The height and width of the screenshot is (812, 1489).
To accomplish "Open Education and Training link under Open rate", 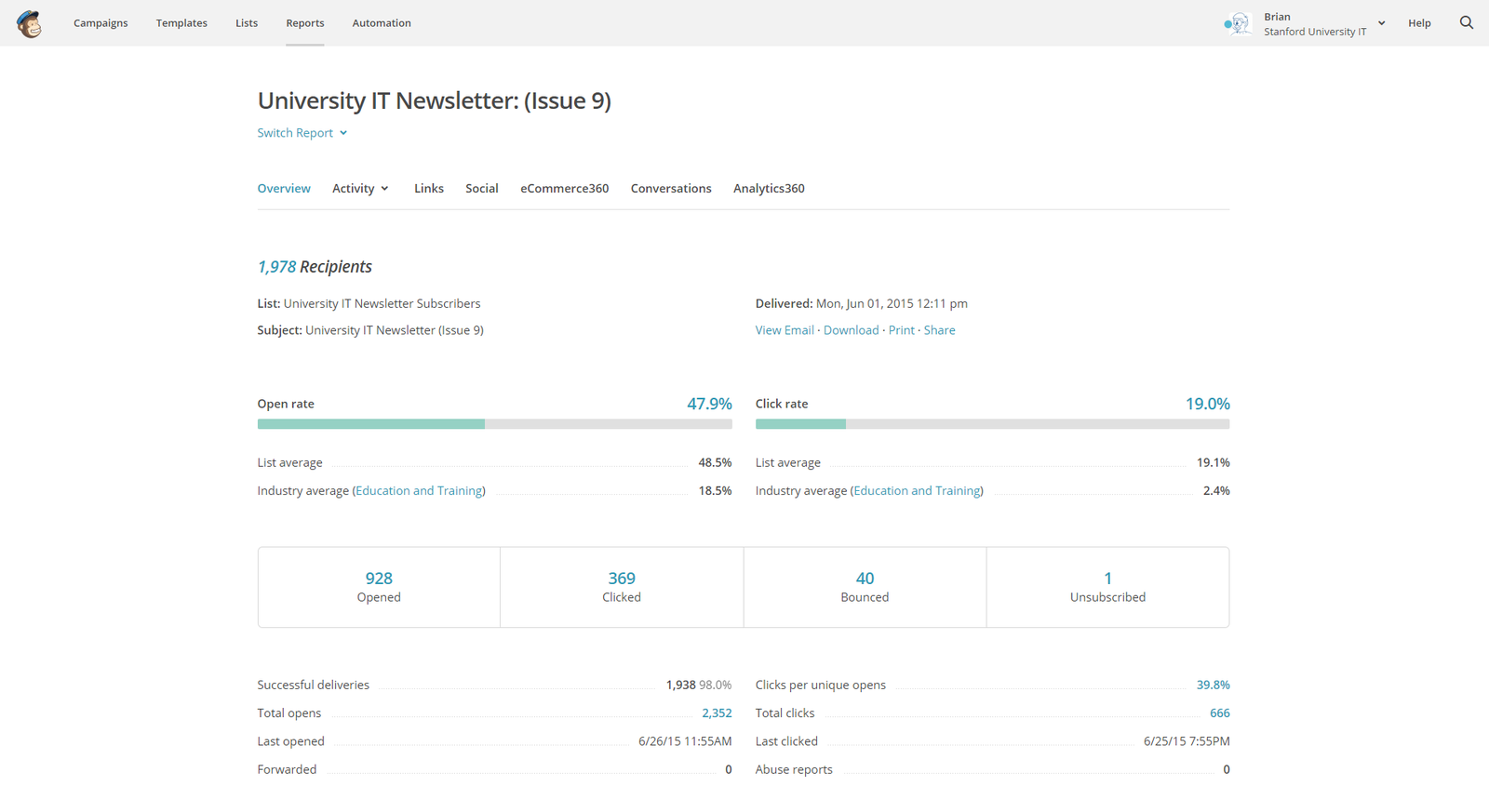I will point(419,490).
